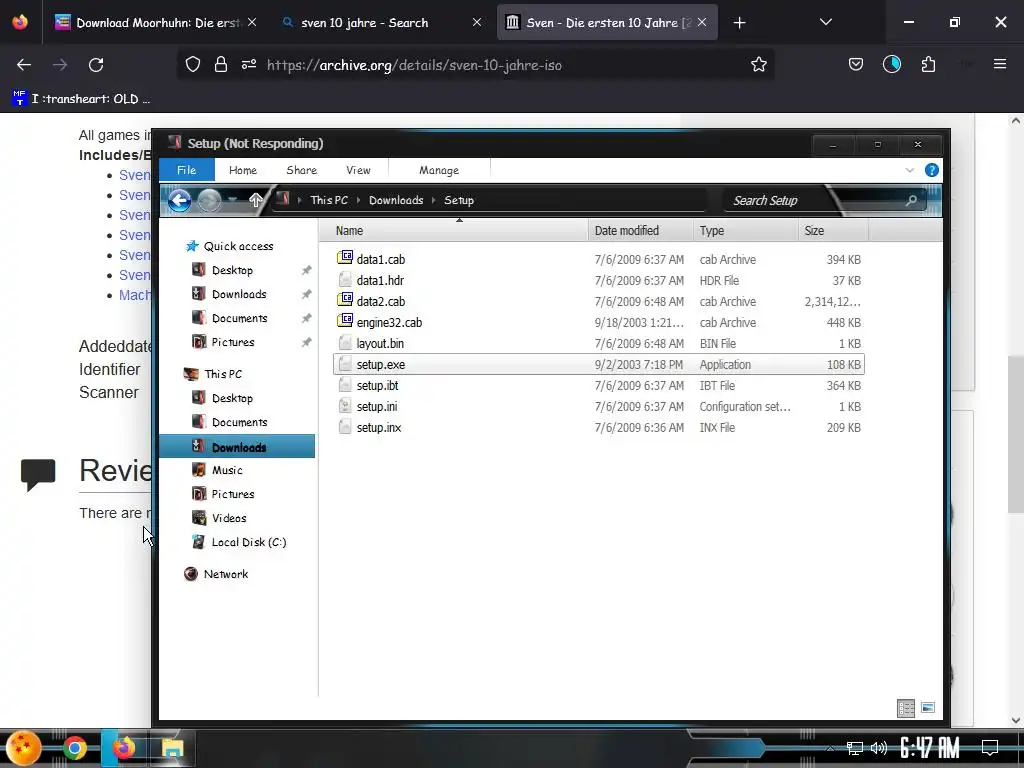Open Firefox Pocket save icon
Viewport: 1024px width, 768px height.
coord(856,65)
